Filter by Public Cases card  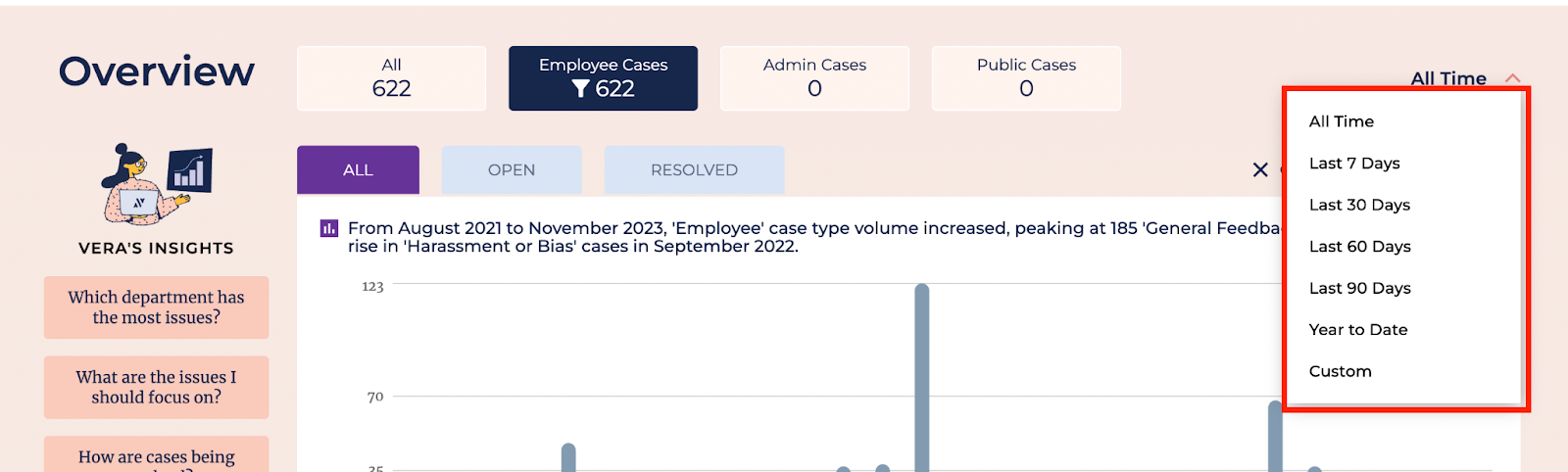tap(1026, 78)
